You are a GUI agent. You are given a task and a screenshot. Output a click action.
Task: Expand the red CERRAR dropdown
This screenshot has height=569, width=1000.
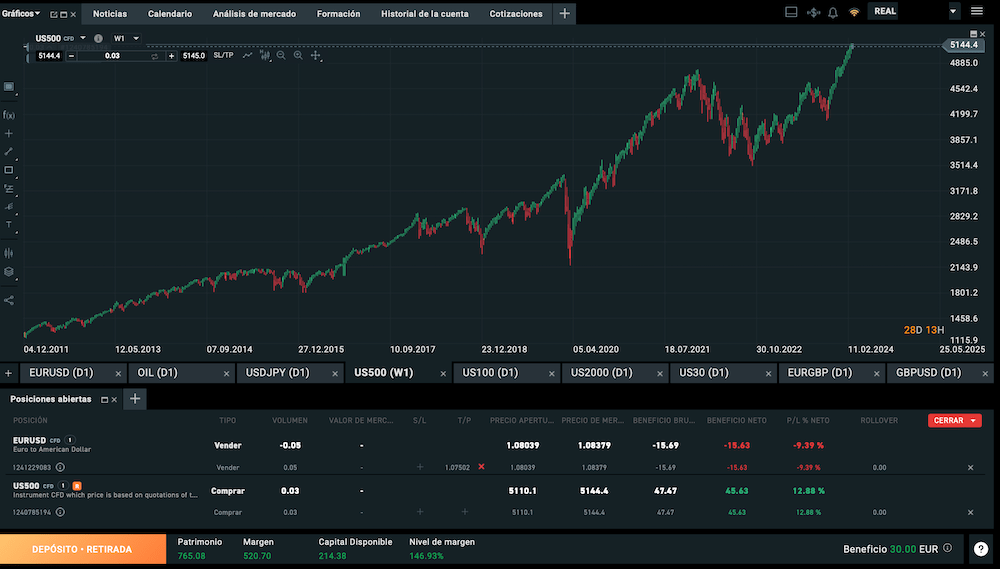tap(974, 421)
